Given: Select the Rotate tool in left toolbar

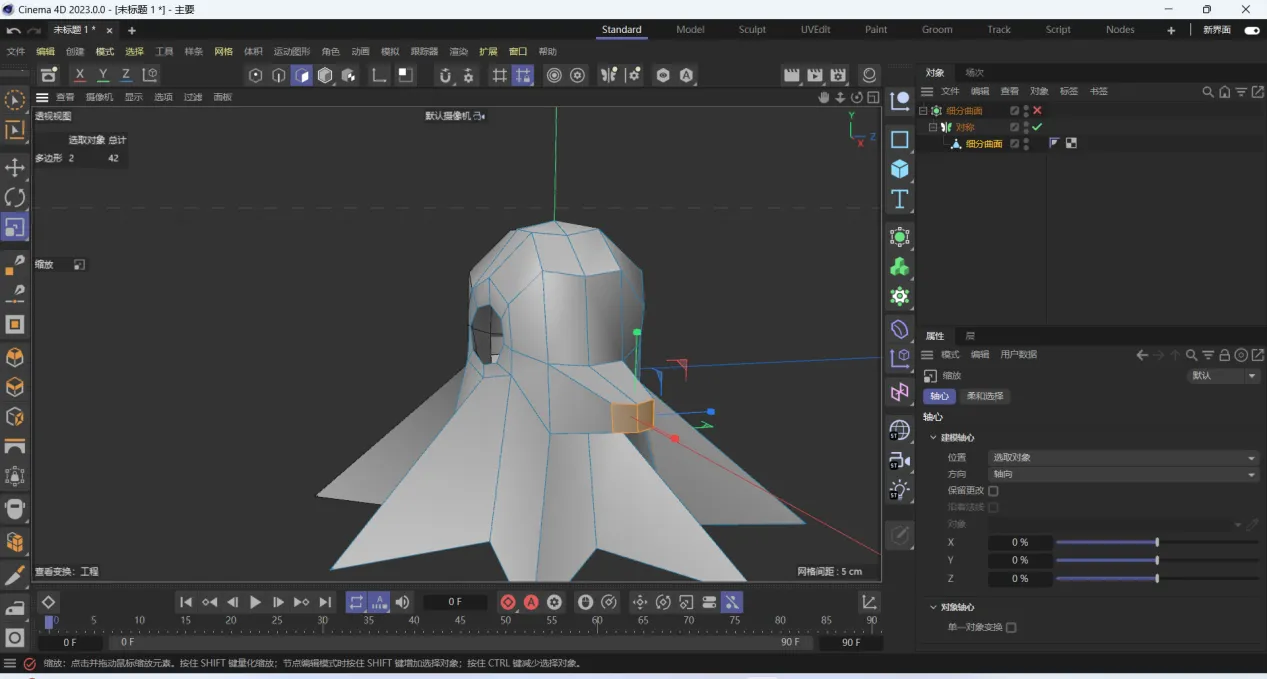Looking at the screenshot, I should pyautogui.click(x=15, y=197).
